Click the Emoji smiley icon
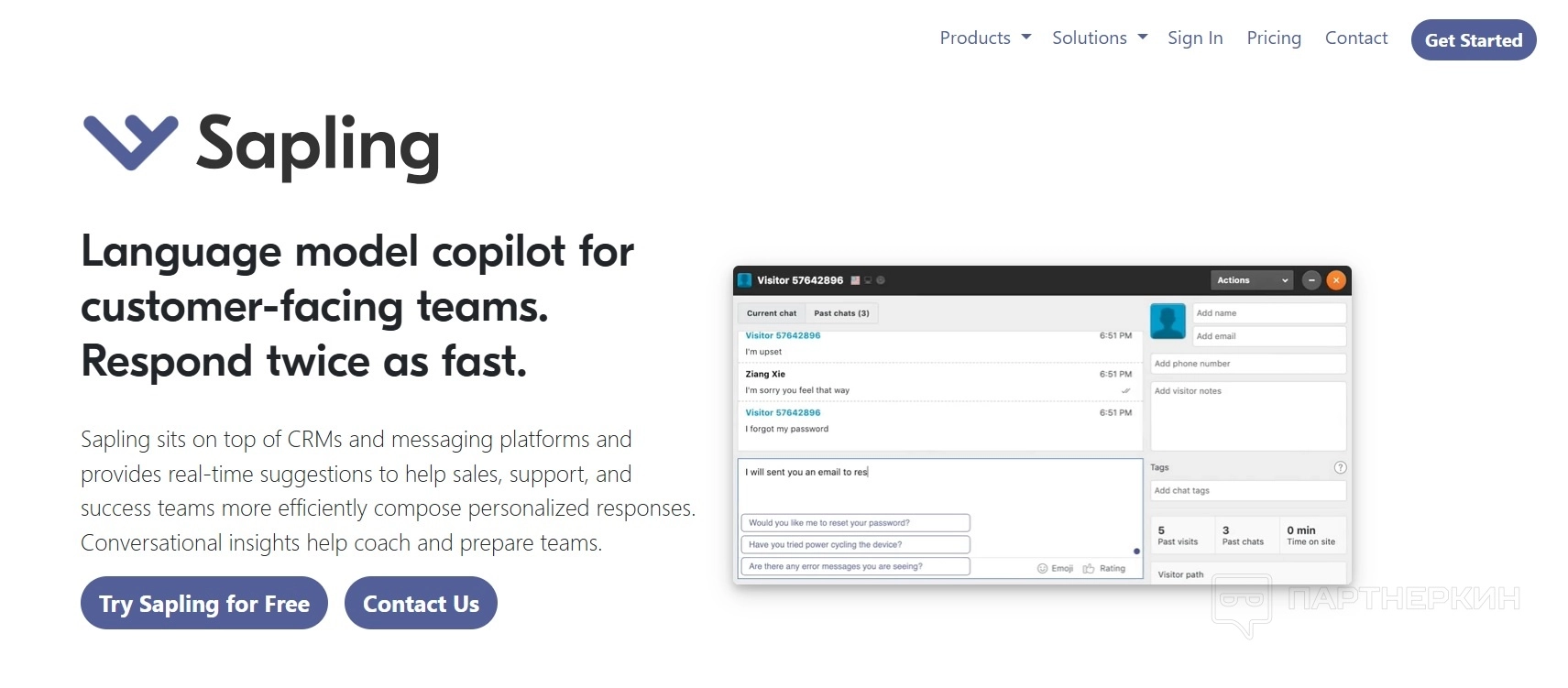This screenshot has width=1568, height=688. click(1042, 569)
